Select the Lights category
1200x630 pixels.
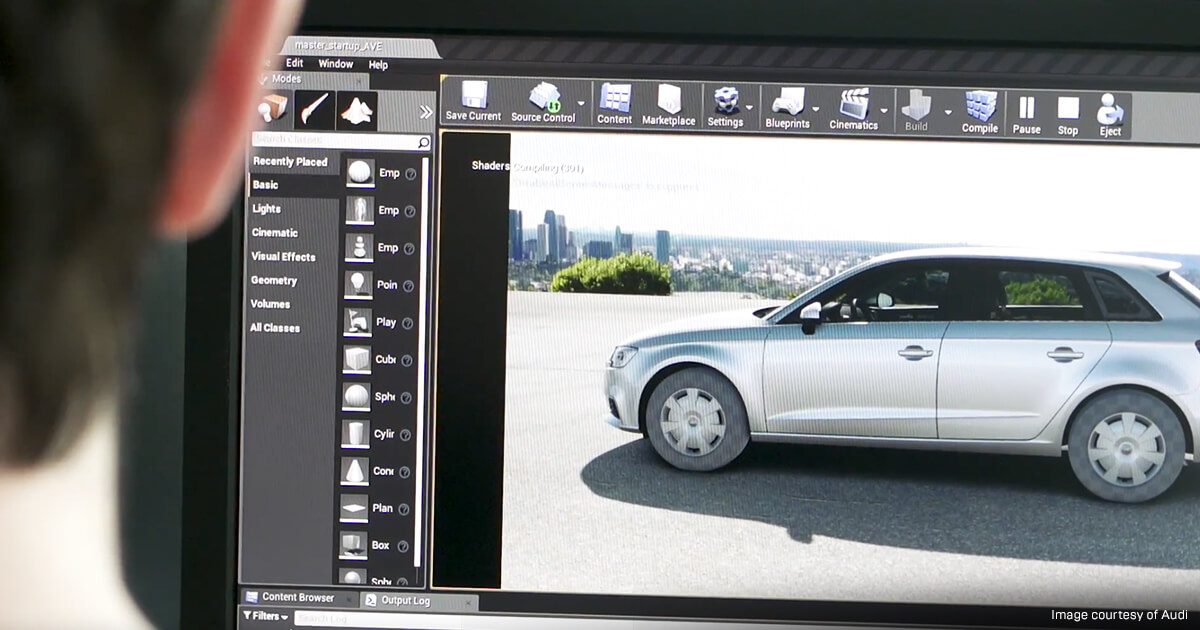tap(266, 209)
